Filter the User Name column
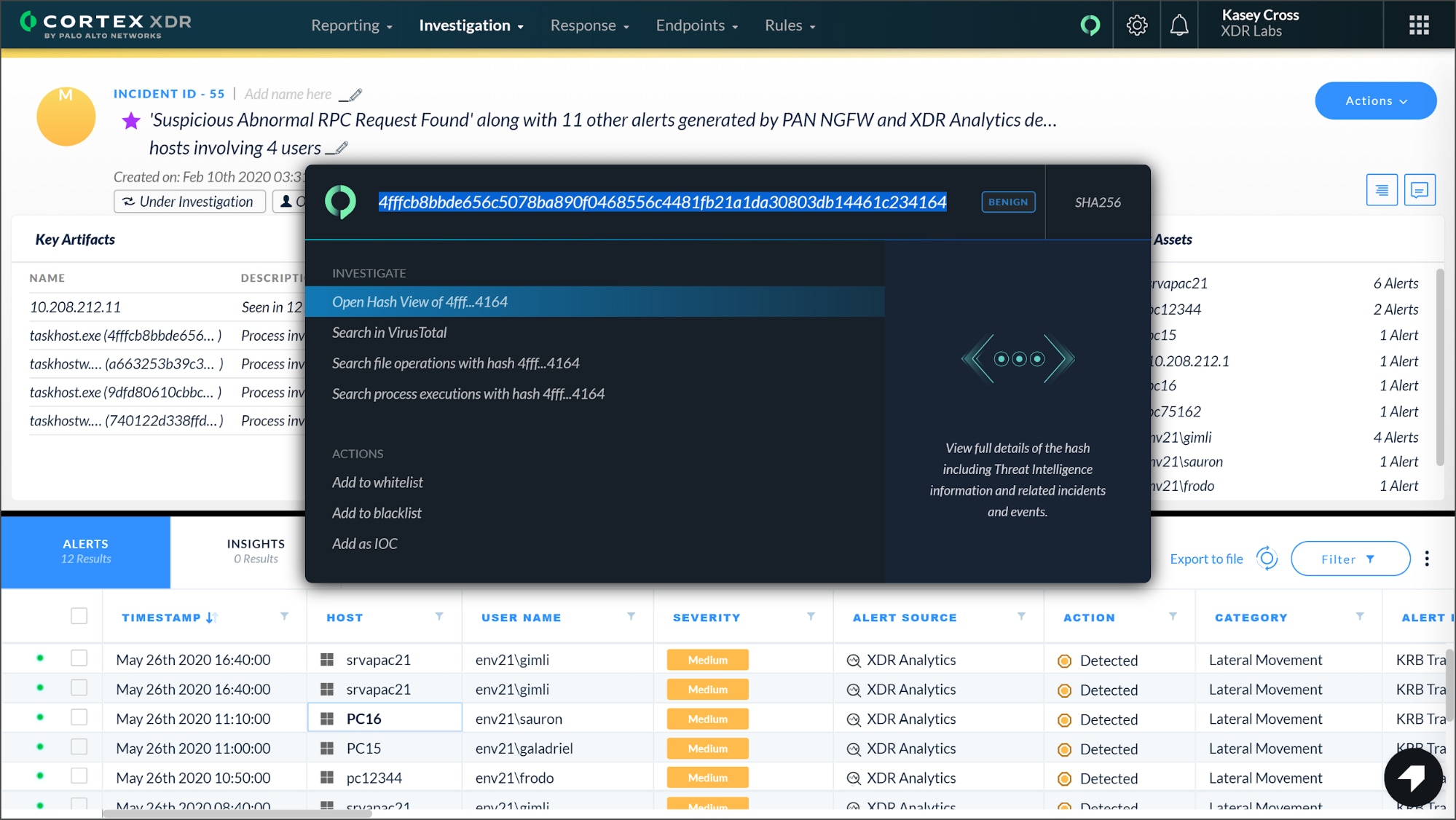Viewport: 1456px width, 820px height. point(631,616)
